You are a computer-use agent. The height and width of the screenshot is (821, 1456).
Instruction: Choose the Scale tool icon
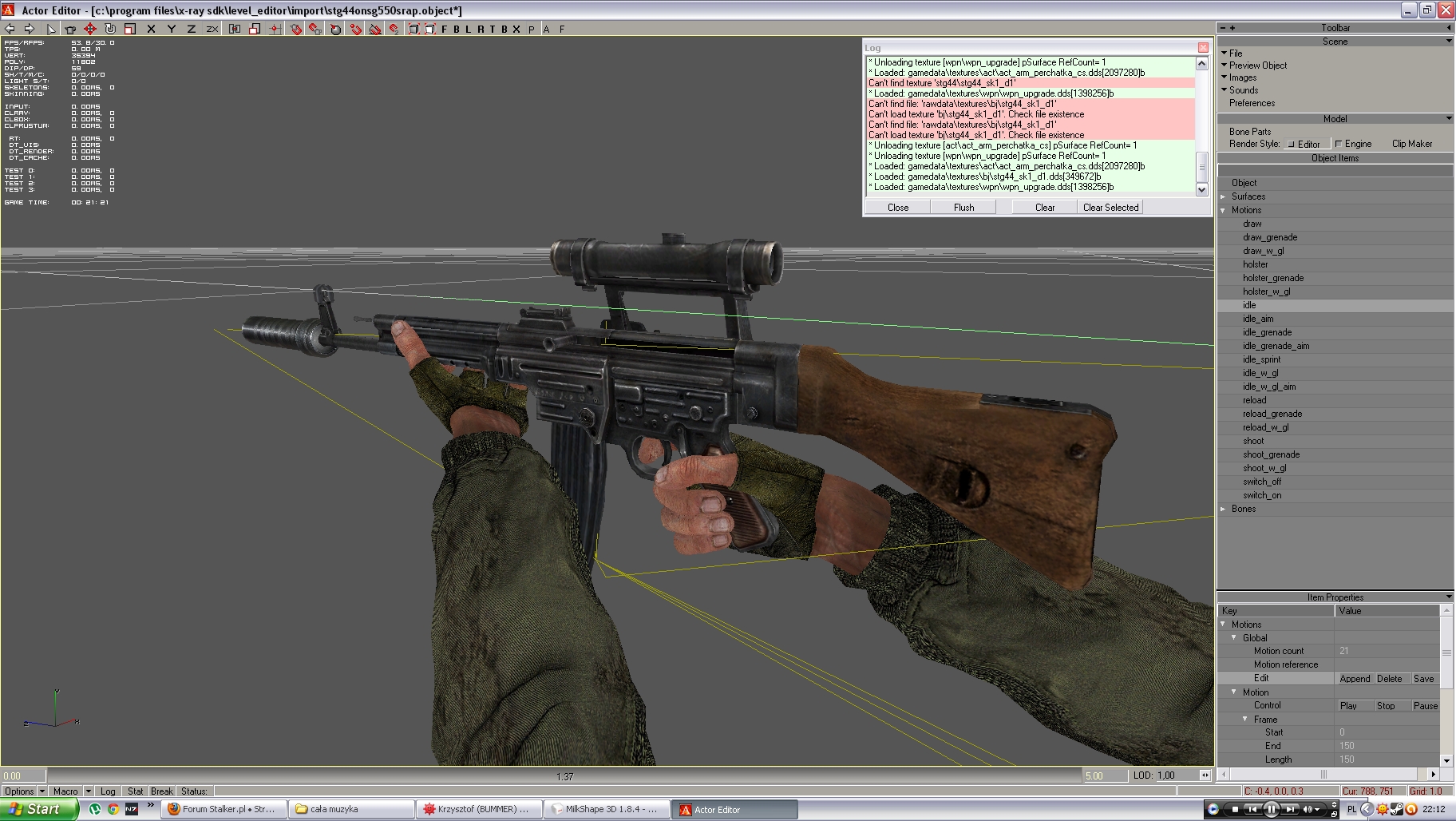coord(130,29)
